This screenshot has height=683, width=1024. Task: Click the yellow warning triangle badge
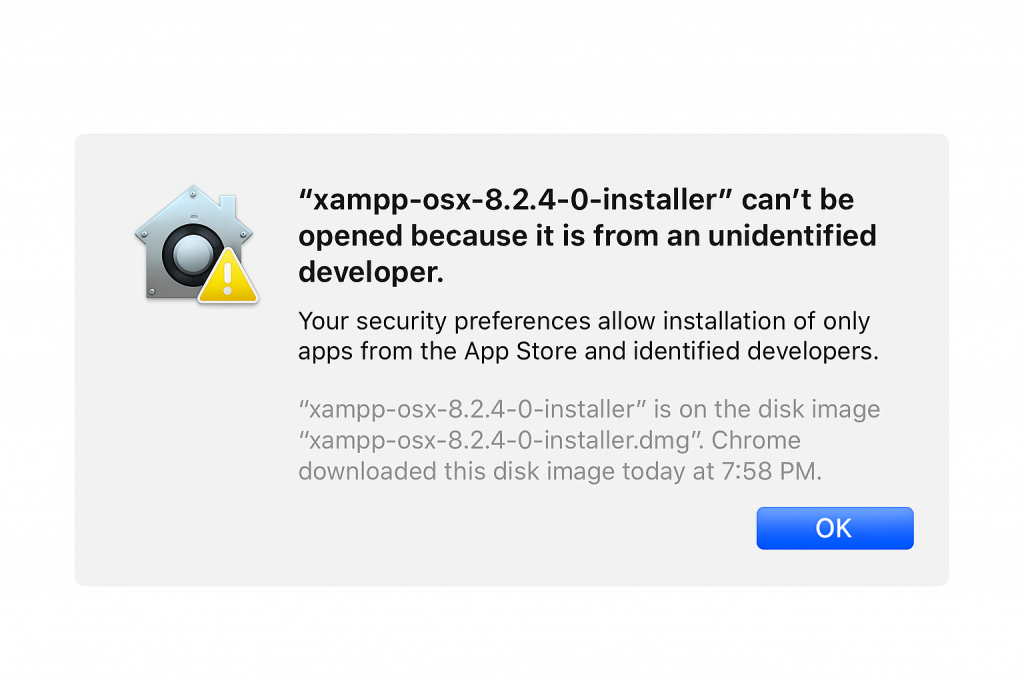click(x=228, y=277)
